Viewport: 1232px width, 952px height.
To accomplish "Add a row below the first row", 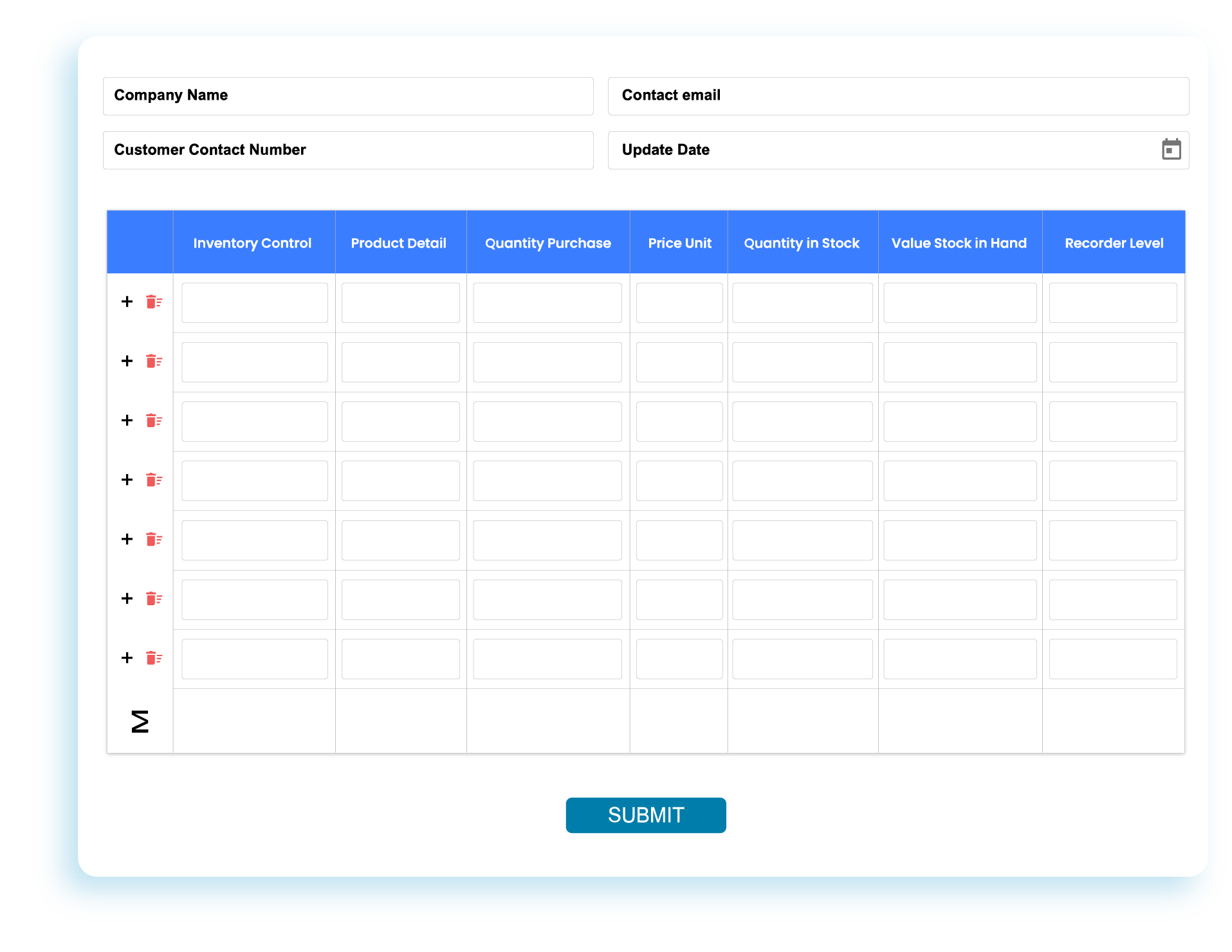I will click(x=126, y=301).
